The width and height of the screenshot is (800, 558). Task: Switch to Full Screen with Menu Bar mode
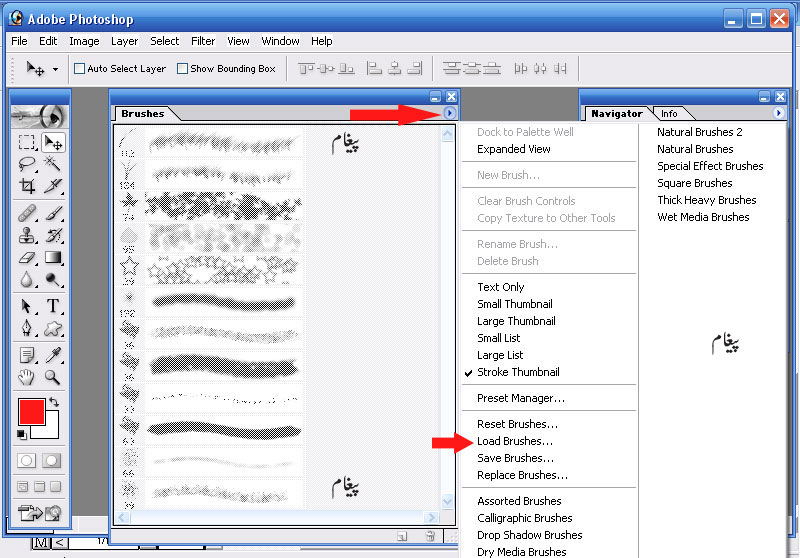(40, 487)
